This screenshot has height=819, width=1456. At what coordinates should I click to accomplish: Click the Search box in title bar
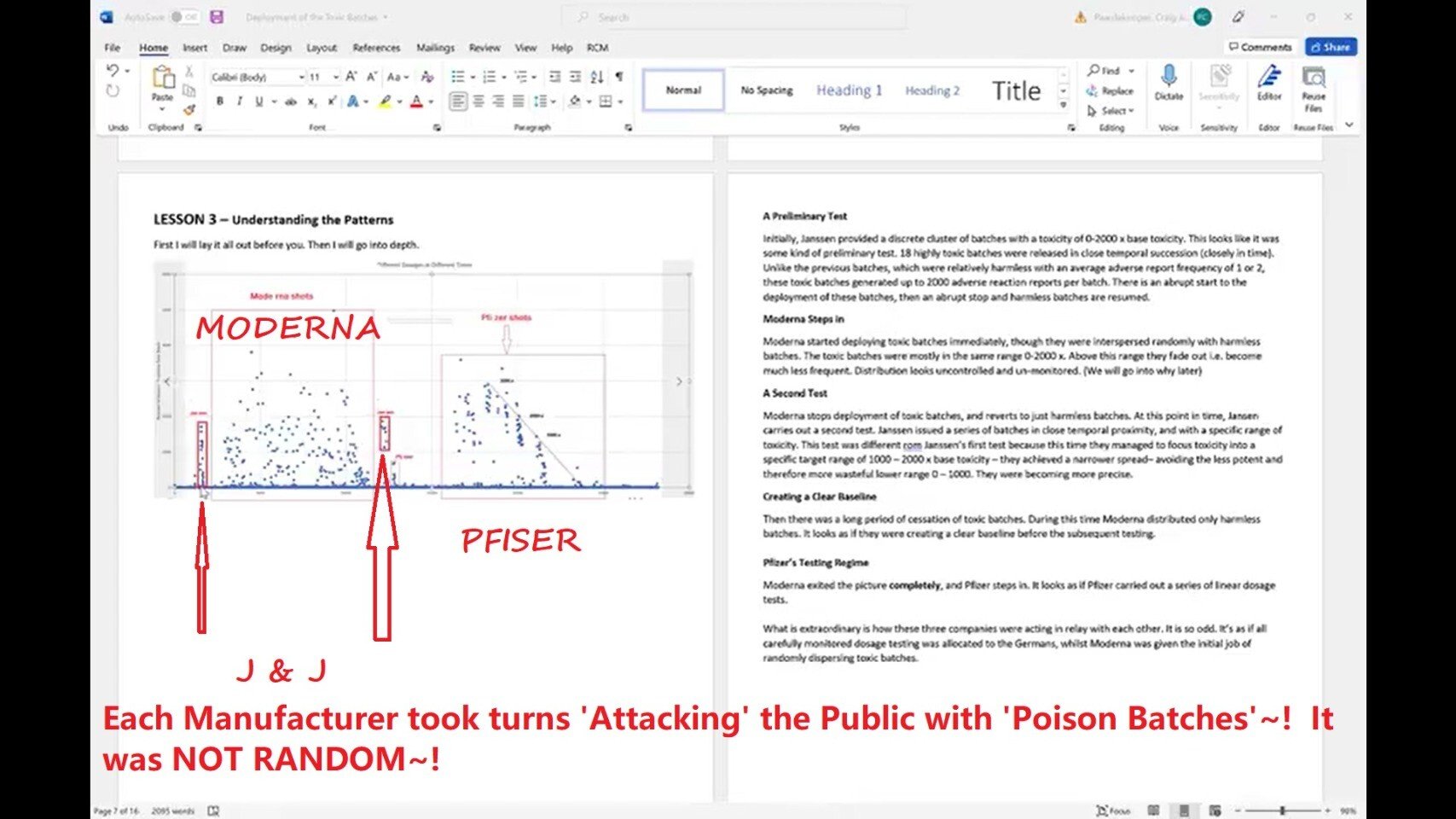point(734,17)
